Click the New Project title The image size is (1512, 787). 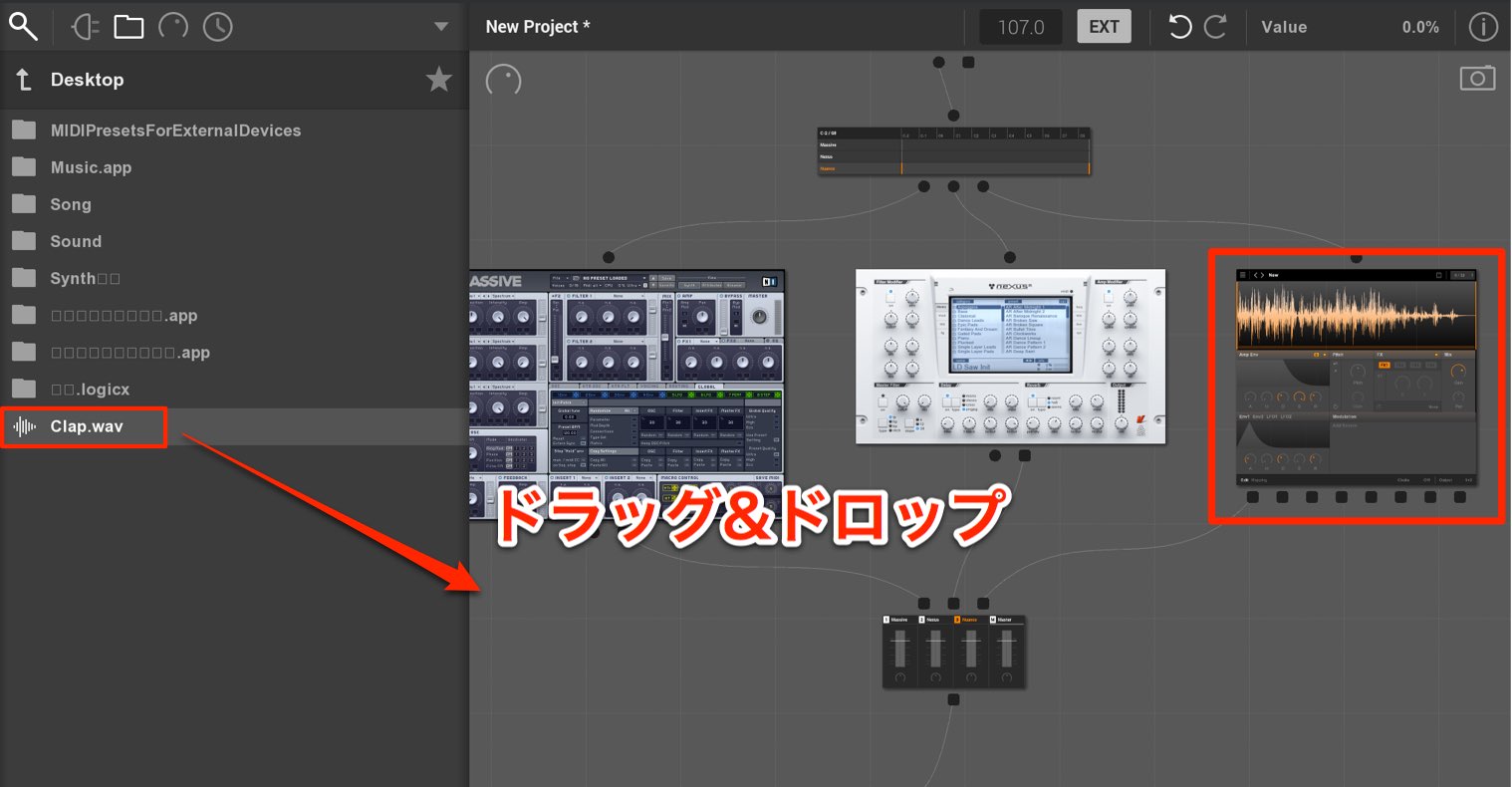click(x=538, y=27)
